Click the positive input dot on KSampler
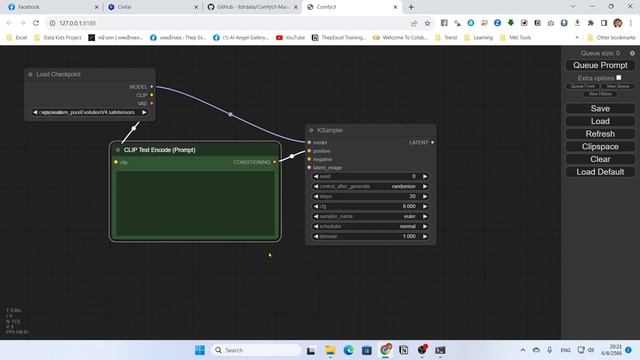The width and height of the screenshot is (640, 360). coord(309,151)
